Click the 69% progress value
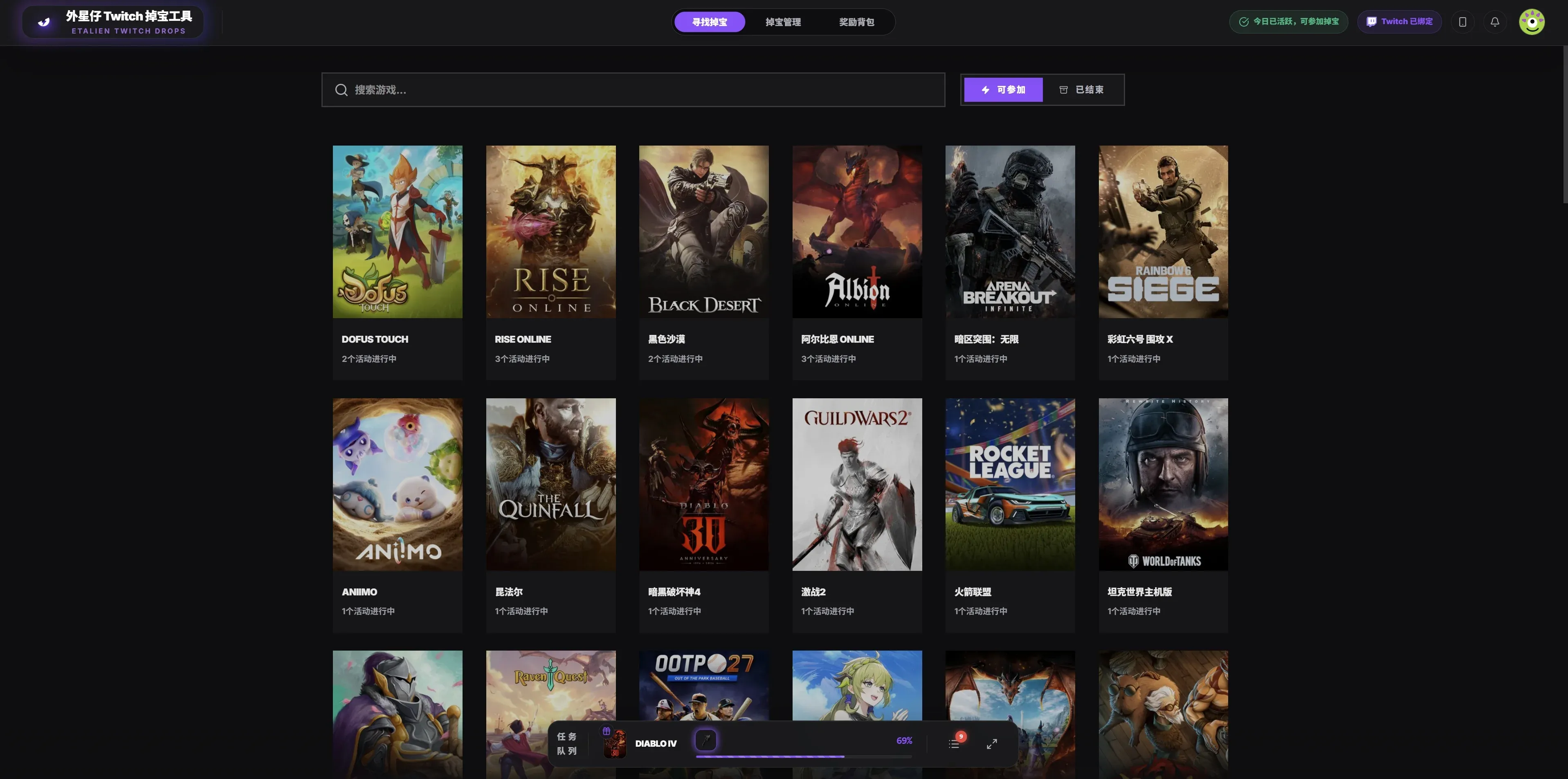 pyautogui.click(x=904, y=741)
